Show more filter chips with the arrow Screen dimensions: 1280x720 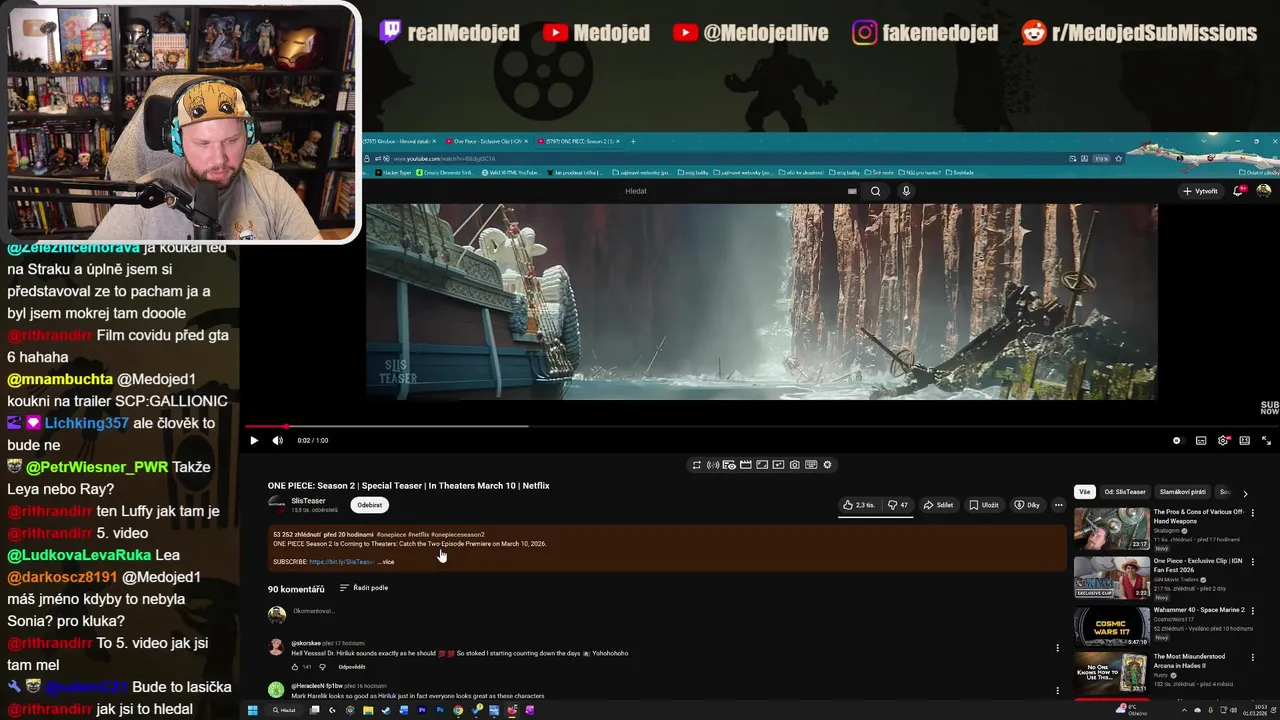pos(1245,493)
